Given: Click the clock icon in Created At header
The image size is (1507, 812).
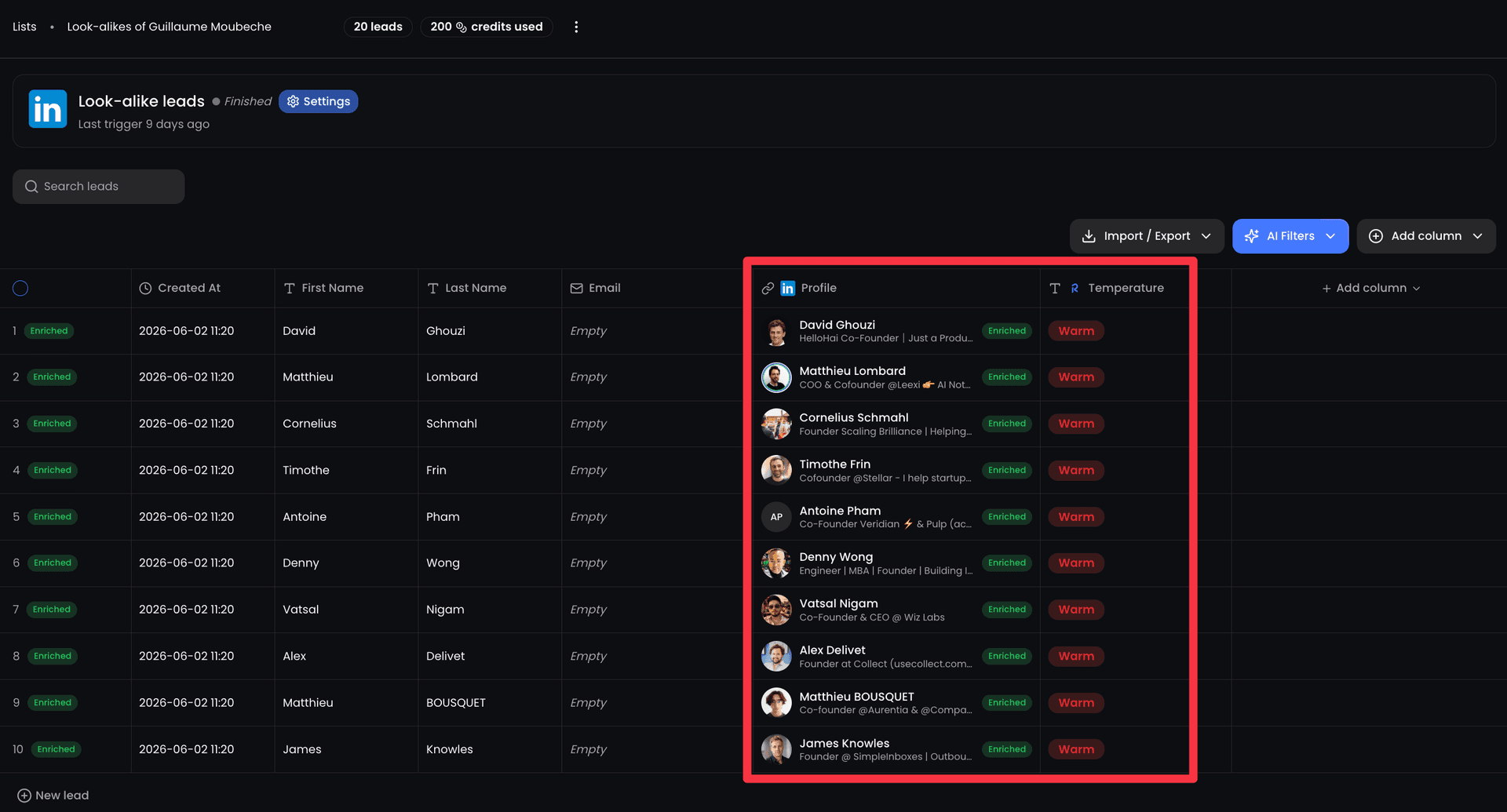Looking at the screenshot, I should tap(145, 288).
